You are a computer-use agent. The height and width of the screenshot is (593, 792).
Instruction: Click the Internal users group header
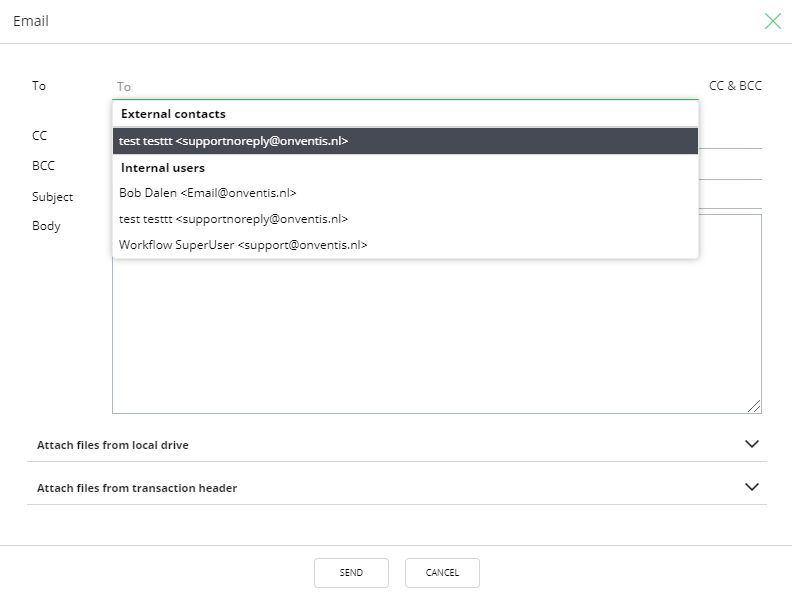pyautogui.click(x=163, y=168)
